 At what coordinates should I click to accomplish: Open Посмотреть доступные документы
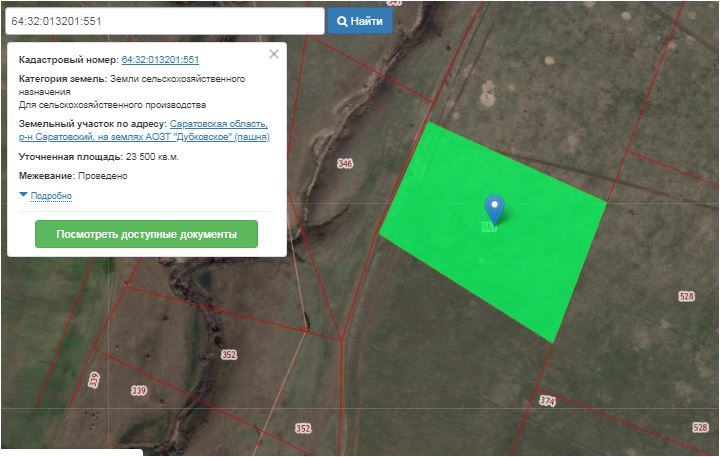146,235
